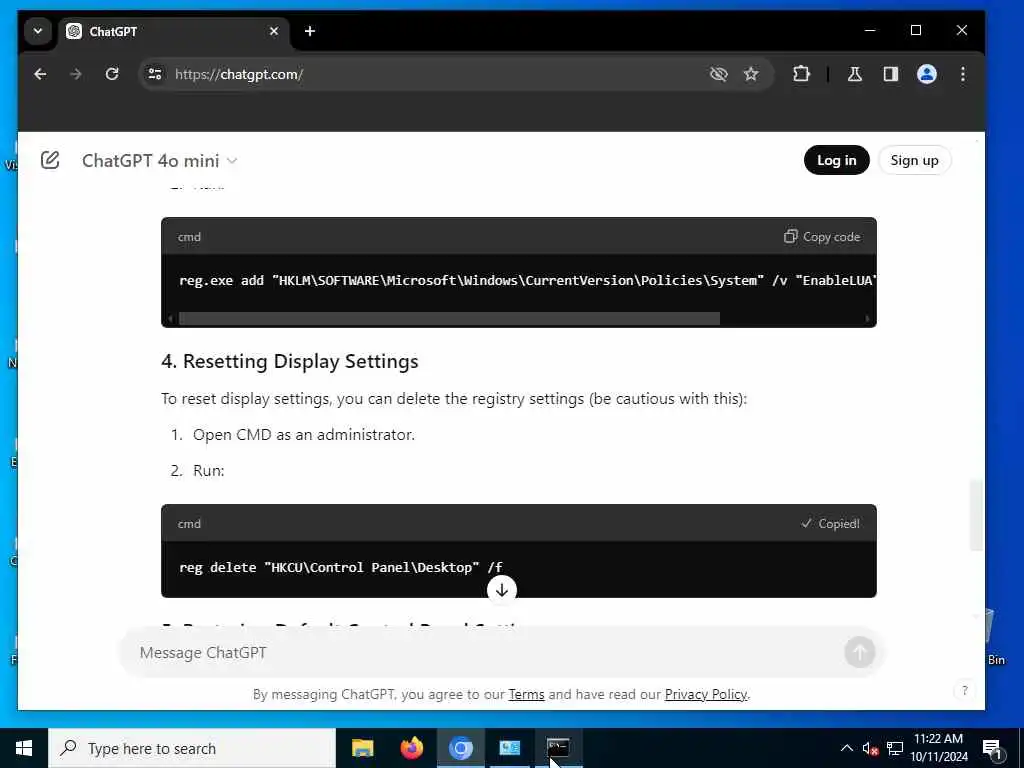
Task: Toggle the browser side panel icon
Action: [x=891, y=74]
